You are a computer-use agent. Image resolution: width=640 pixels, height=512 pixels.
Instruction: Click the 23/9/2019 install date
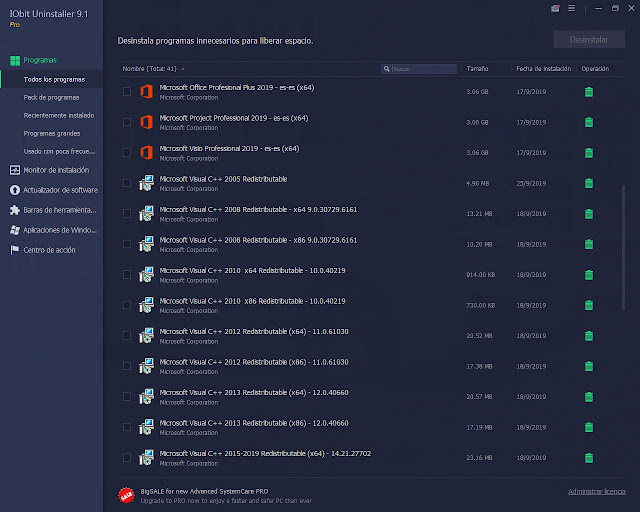(531, 183)
